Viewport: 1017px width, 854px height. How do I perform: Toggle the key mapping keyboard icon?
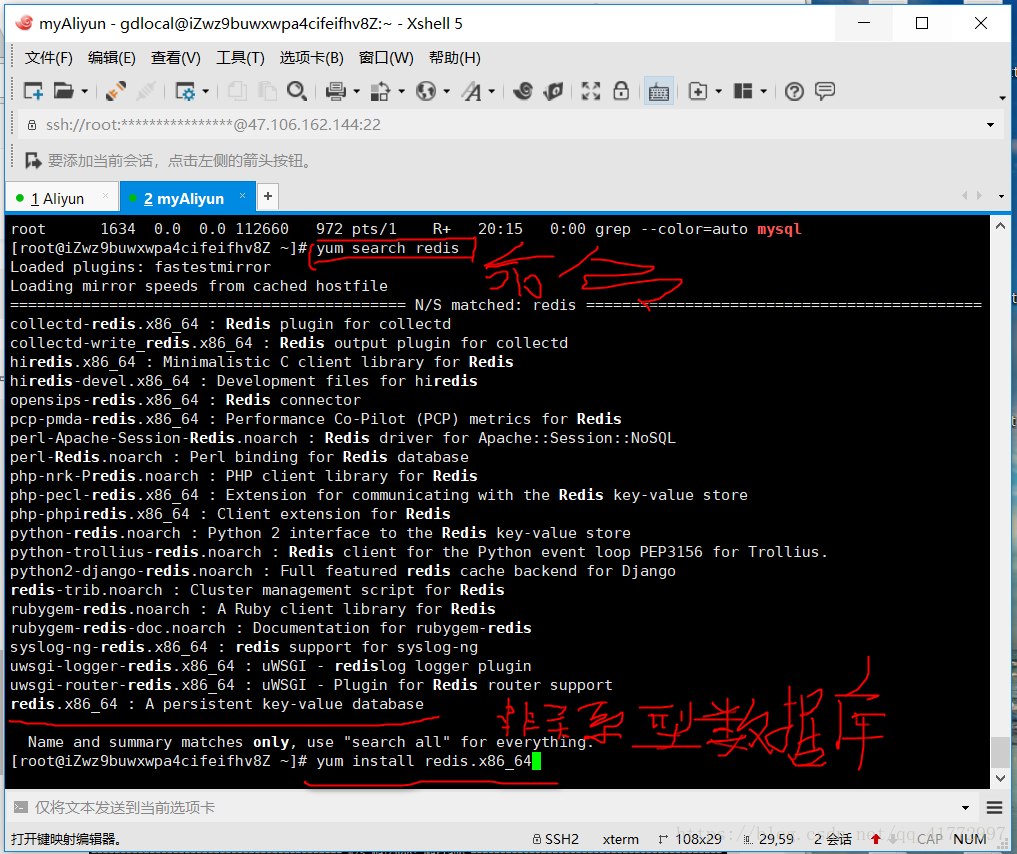(658, 91)
